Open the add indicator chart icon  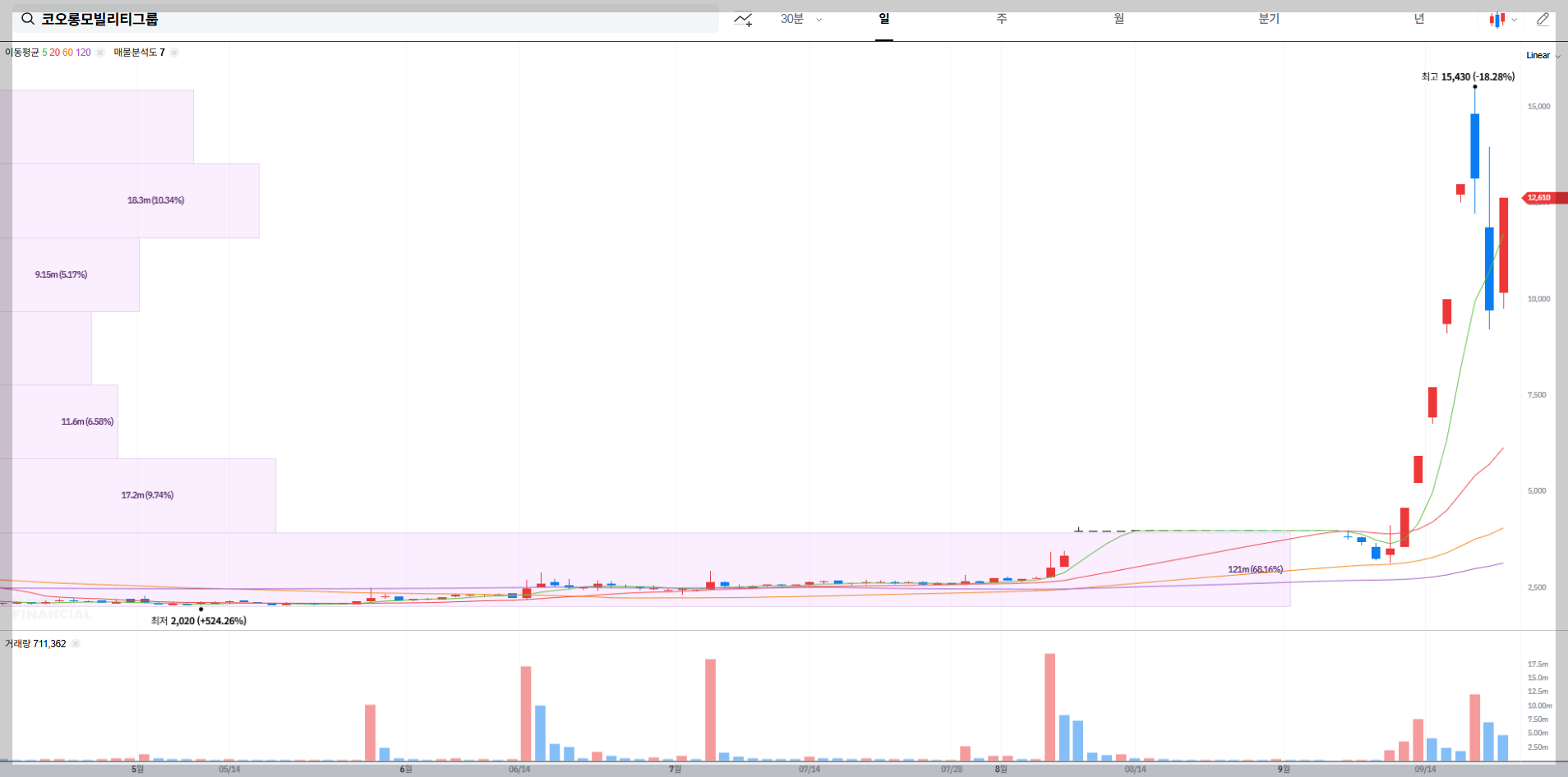tap(743, 19)
